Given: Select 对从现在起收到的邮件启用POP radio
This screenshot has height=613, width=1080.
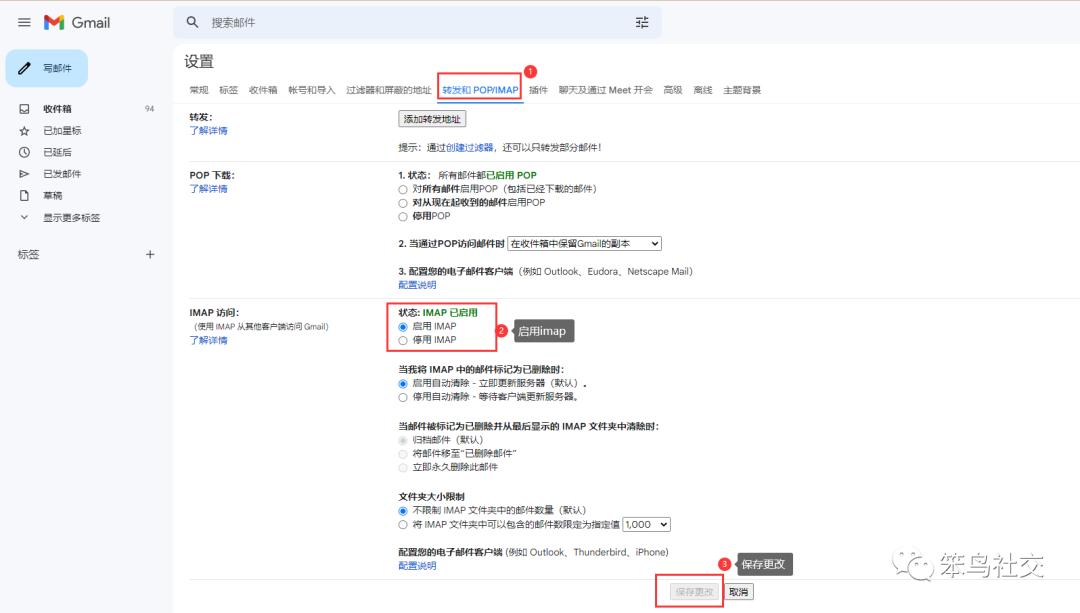Looking at the screenshot, I should [403, 203].
